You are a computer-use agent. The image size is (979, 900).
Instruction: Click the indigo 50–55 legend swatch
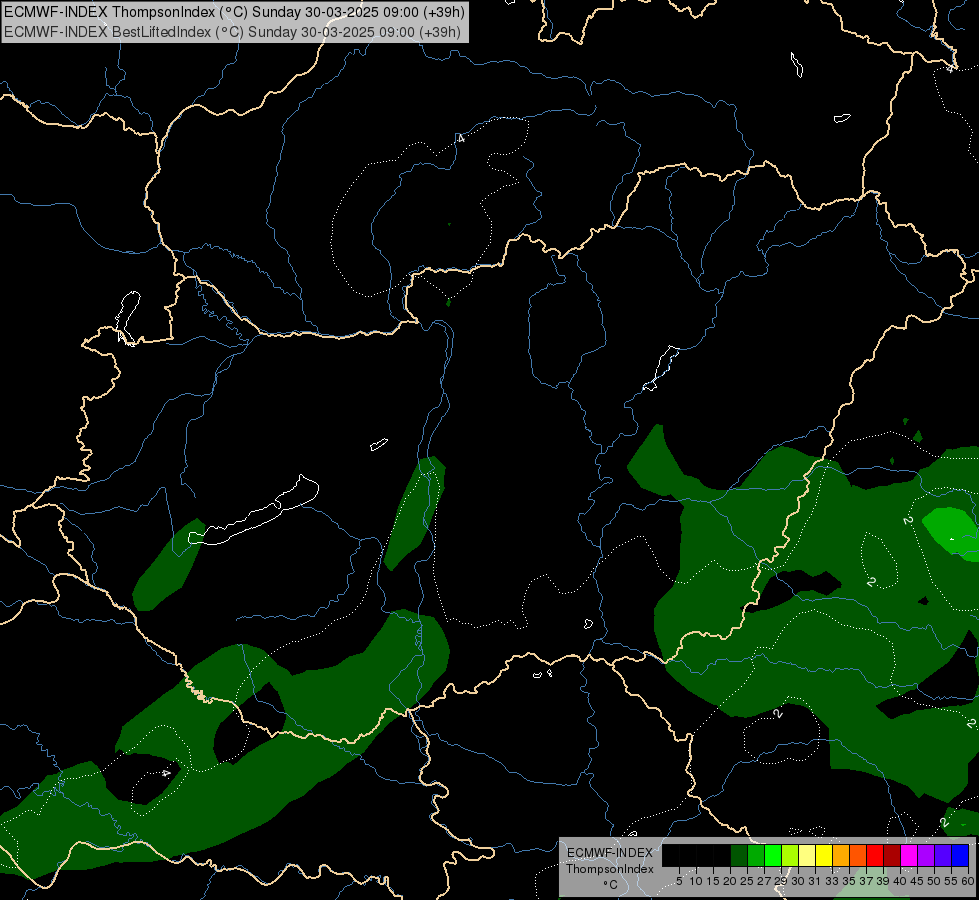point(943,855)
